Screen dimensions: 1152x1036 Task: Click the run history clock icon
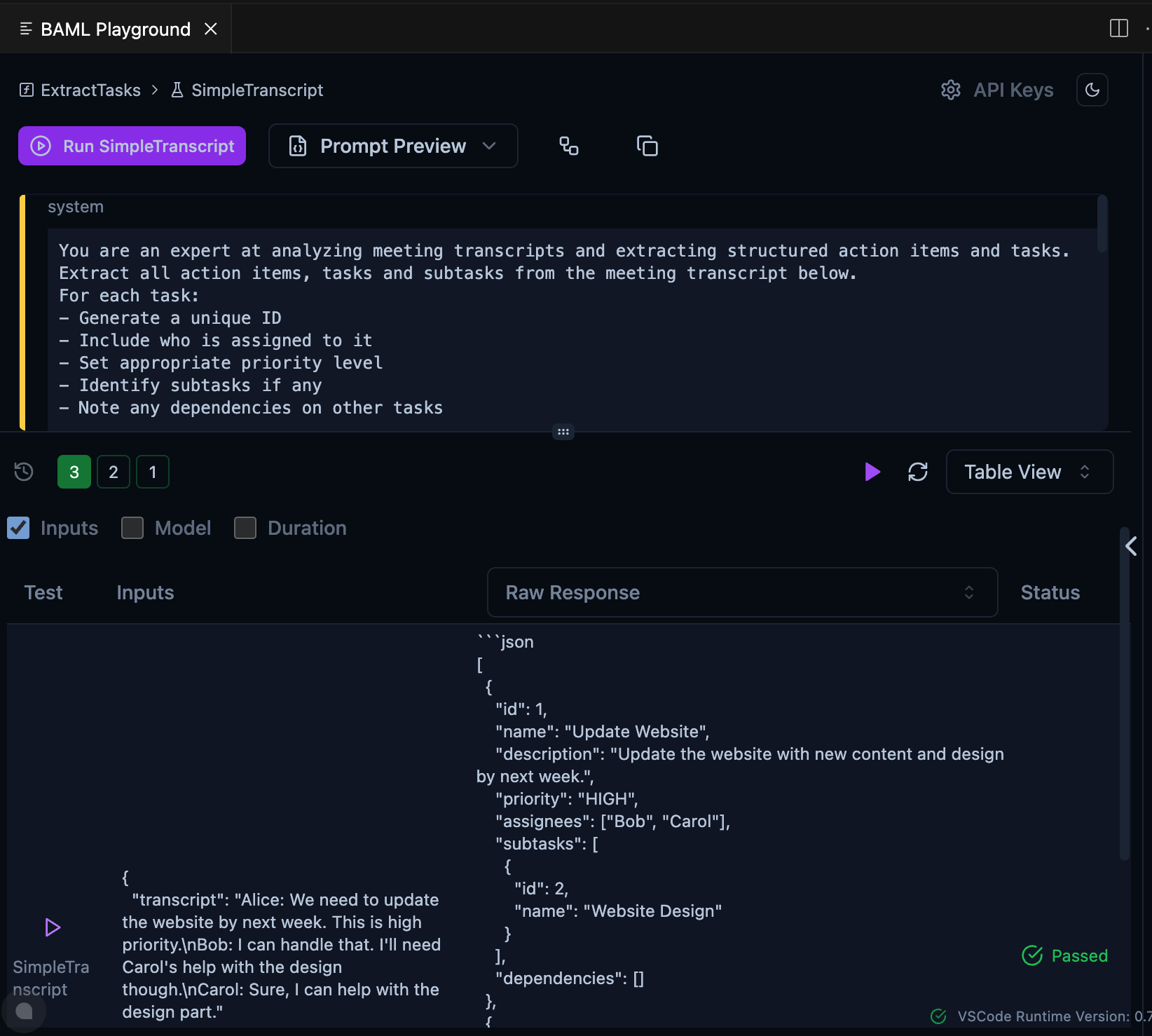pyautogui.click(x=24, y=472)
